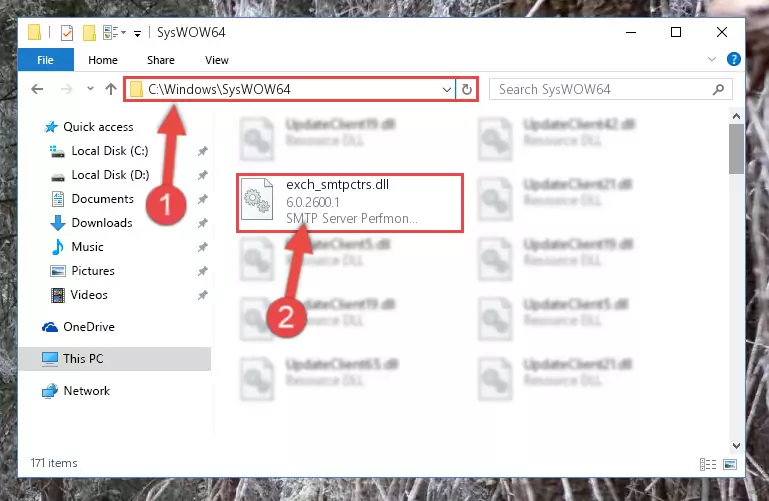769x501 pixels.
Task: Click the scroll down arrow of the file list
Action: (736, 446)
